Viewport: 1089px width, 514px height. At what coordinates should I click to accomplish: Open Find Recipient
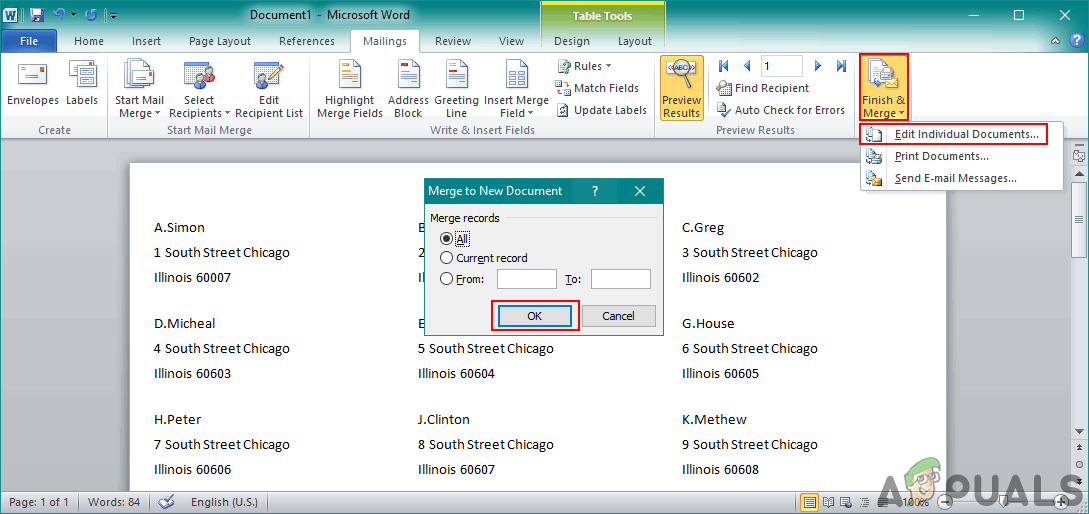[763, 88]
